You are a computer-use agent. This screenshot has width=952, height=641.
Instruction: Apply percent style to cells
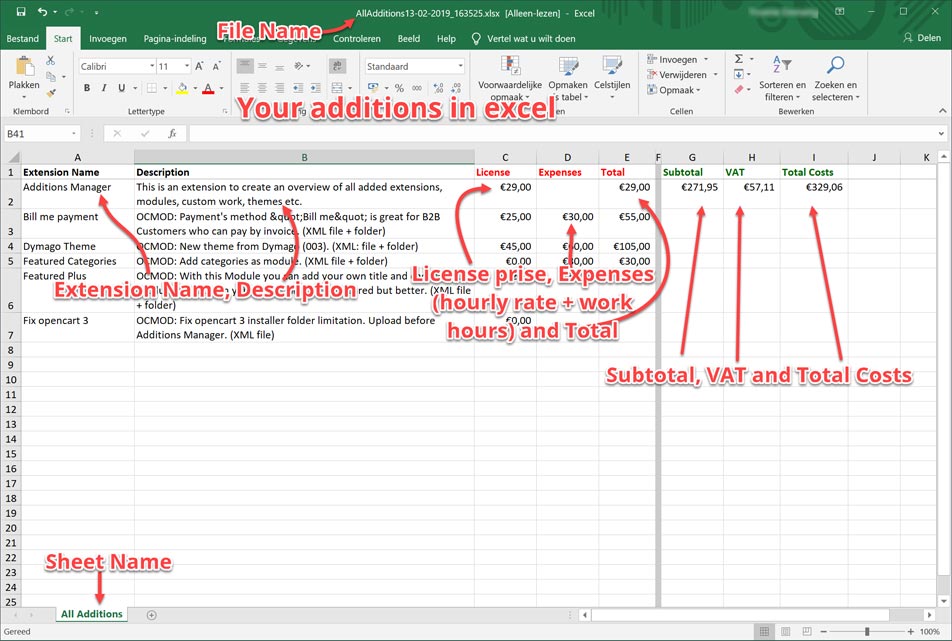(399, 88)
